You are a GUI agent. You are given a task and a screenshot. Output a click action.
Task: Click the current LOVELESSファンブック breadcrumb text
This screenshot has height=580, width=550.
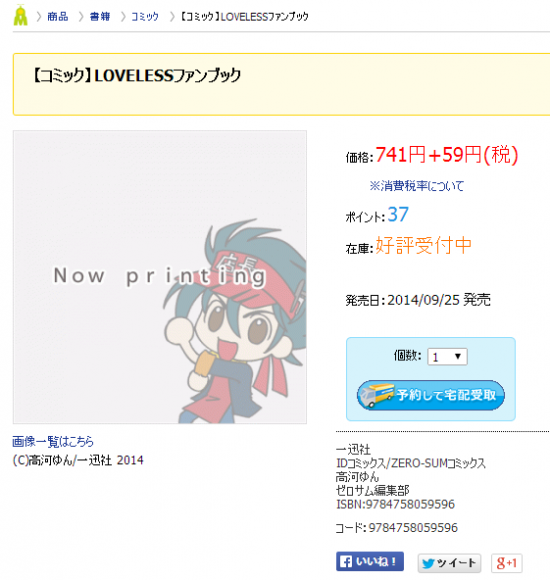(244, 17)
